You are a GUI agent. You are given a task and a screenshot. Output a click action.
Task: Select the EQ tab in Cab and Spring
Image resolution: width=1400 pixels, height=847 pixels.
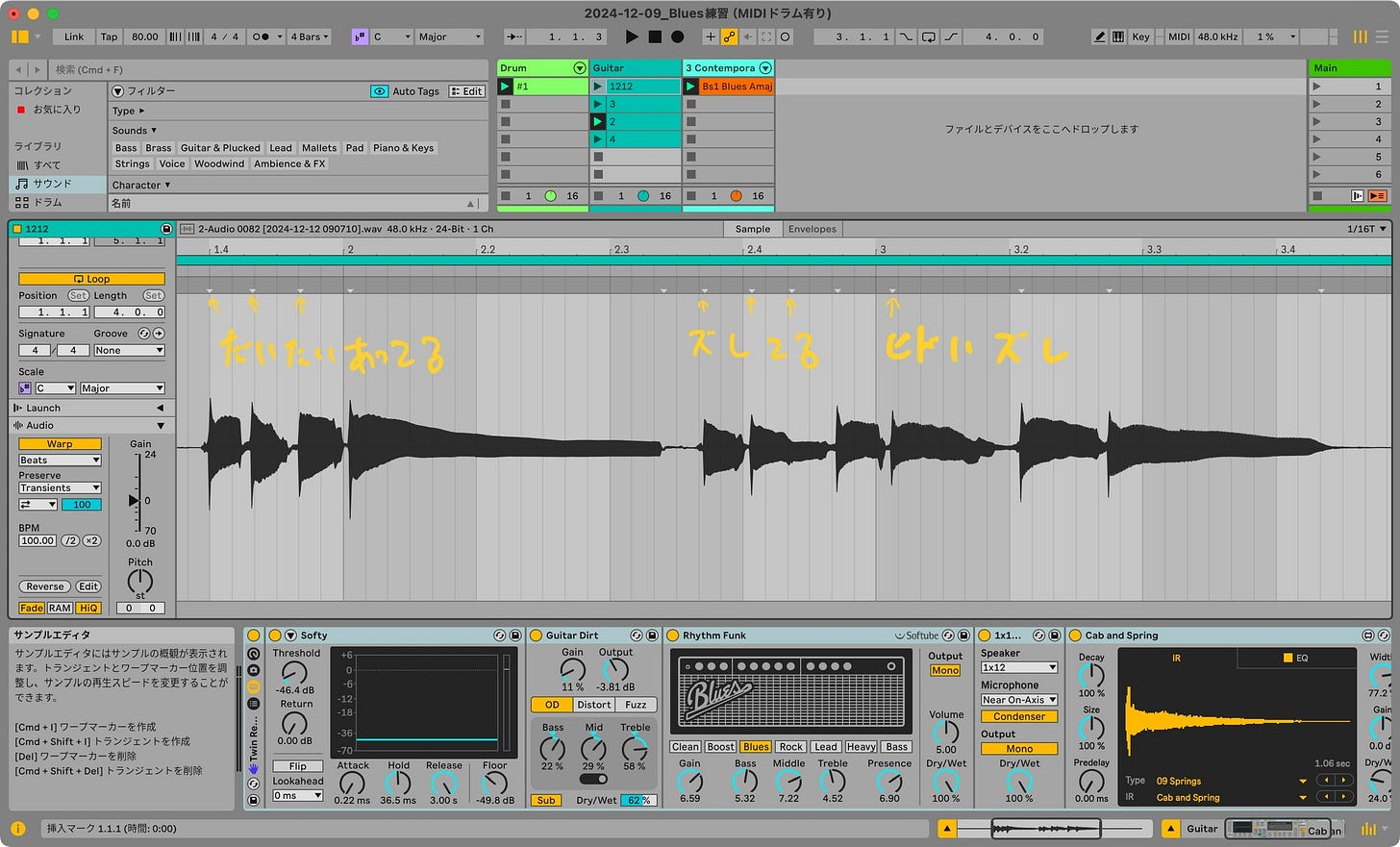pyautogui.click(x=1296, y=659)
